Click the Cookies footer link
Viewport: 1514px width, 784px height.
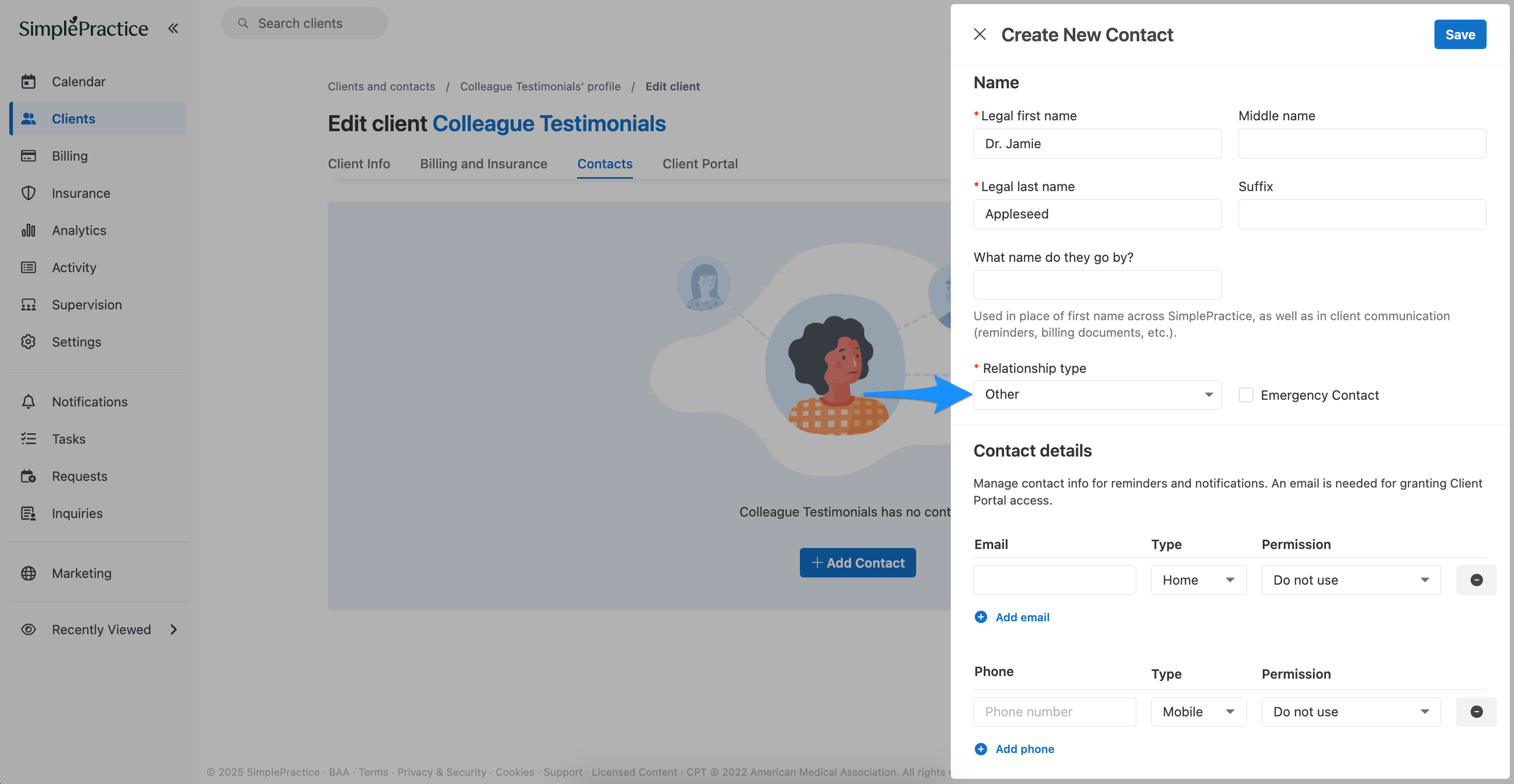(x=515, y=772)
